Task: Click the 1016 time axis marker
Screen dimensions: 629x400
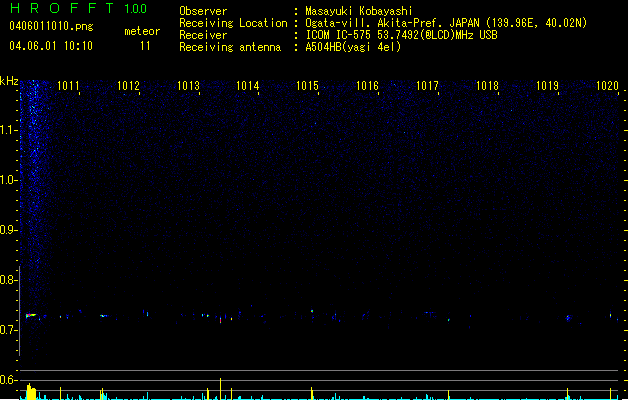Action: [x=367, y=86]
